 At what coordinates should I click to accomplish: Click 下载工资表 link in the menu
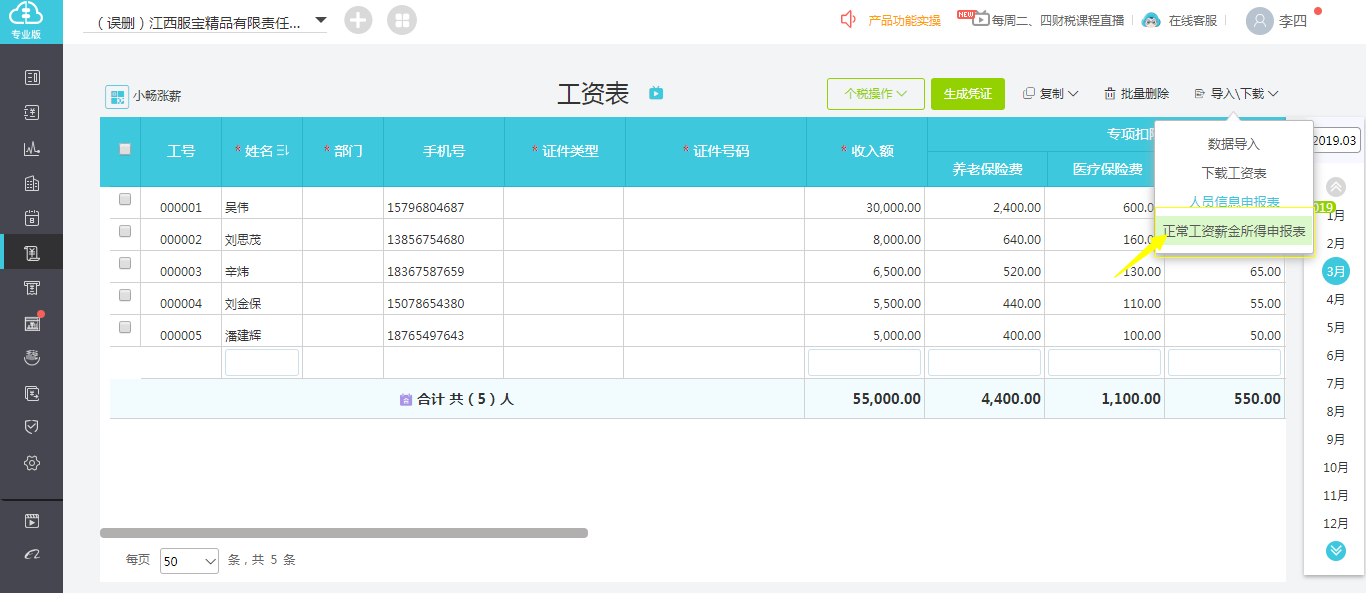tap(1233, 171)
